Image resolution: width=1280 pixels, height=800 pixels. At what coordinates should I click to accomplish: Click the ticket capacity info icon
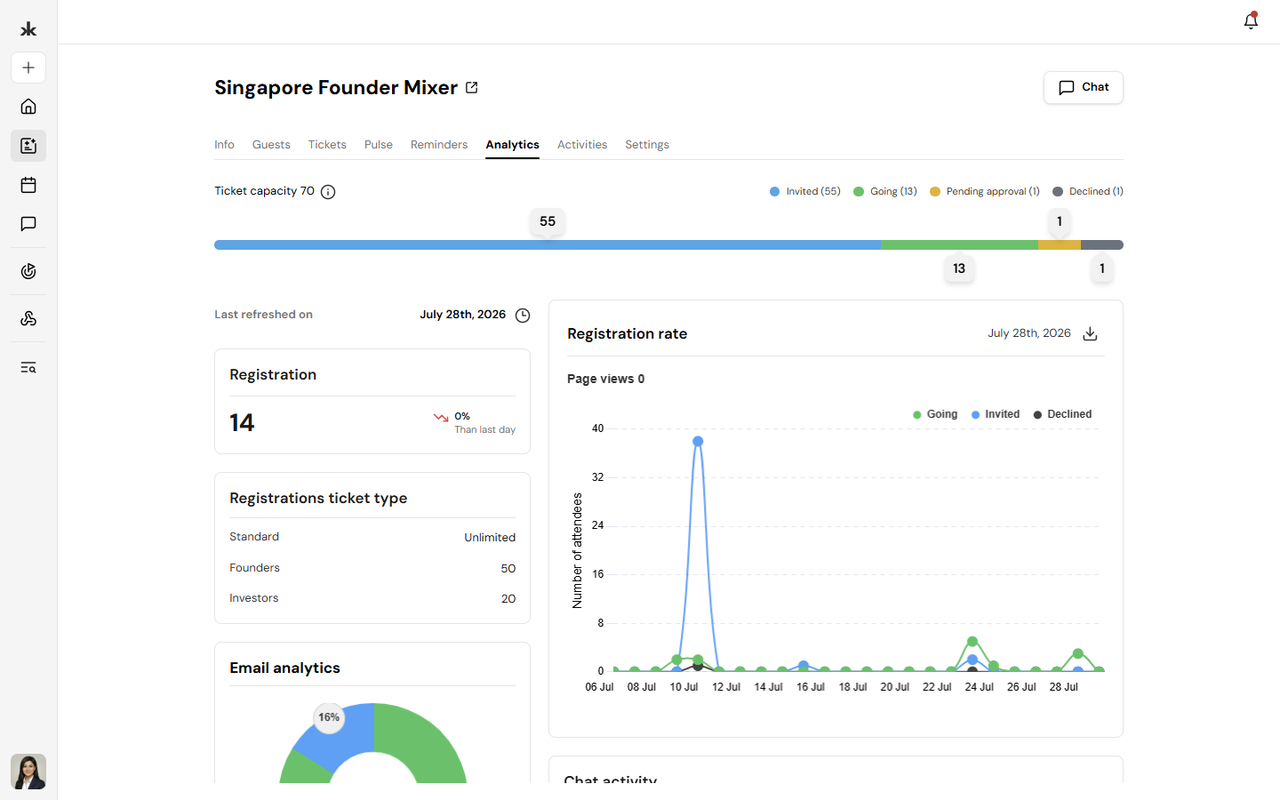coord(328,192)
